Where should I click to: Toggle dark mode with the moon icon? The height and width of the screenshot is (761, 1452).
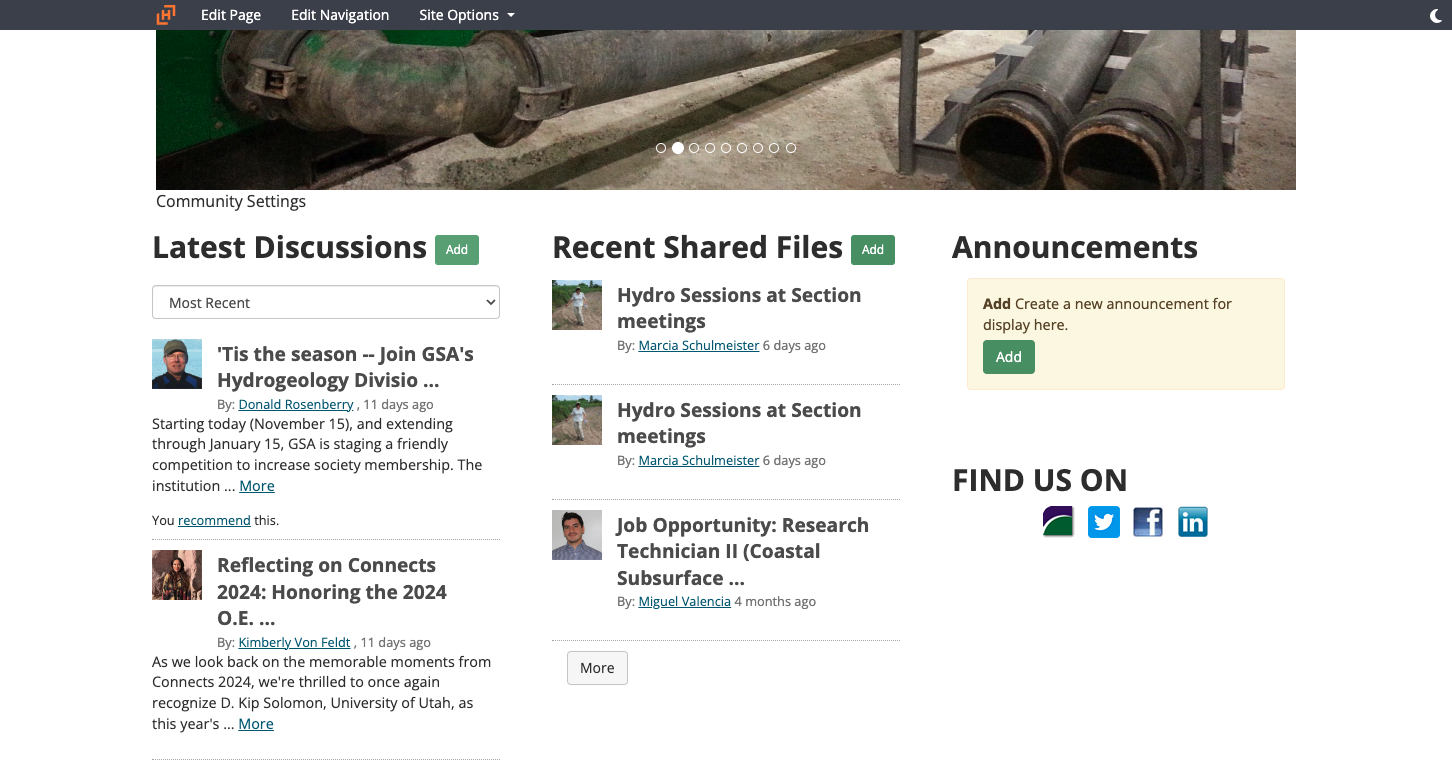pyautogui.click(x=1437, y=15)
